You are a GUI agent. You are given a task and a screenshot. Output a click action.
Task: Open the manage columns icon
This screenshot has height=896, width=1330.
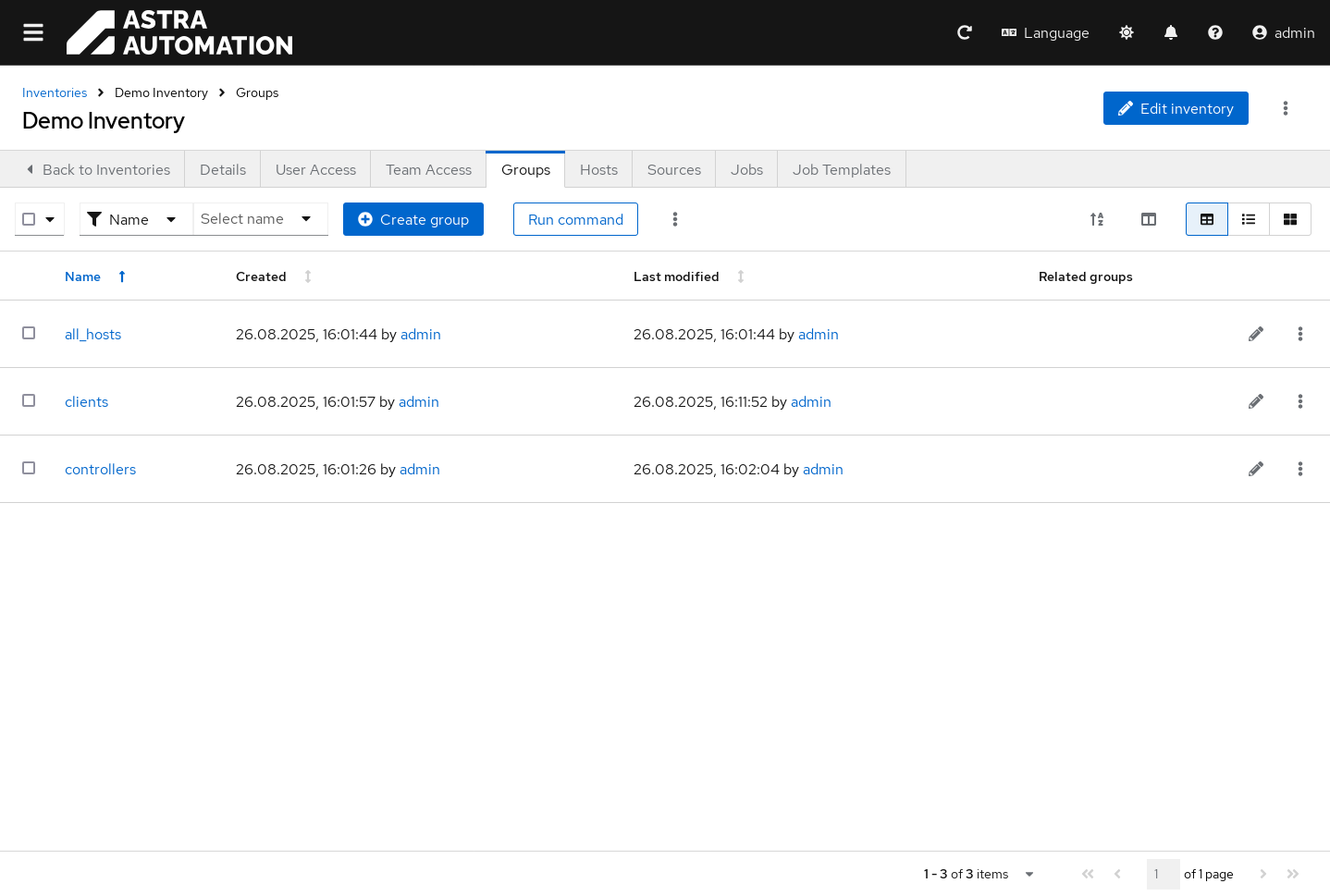(x=1148, y=219)
